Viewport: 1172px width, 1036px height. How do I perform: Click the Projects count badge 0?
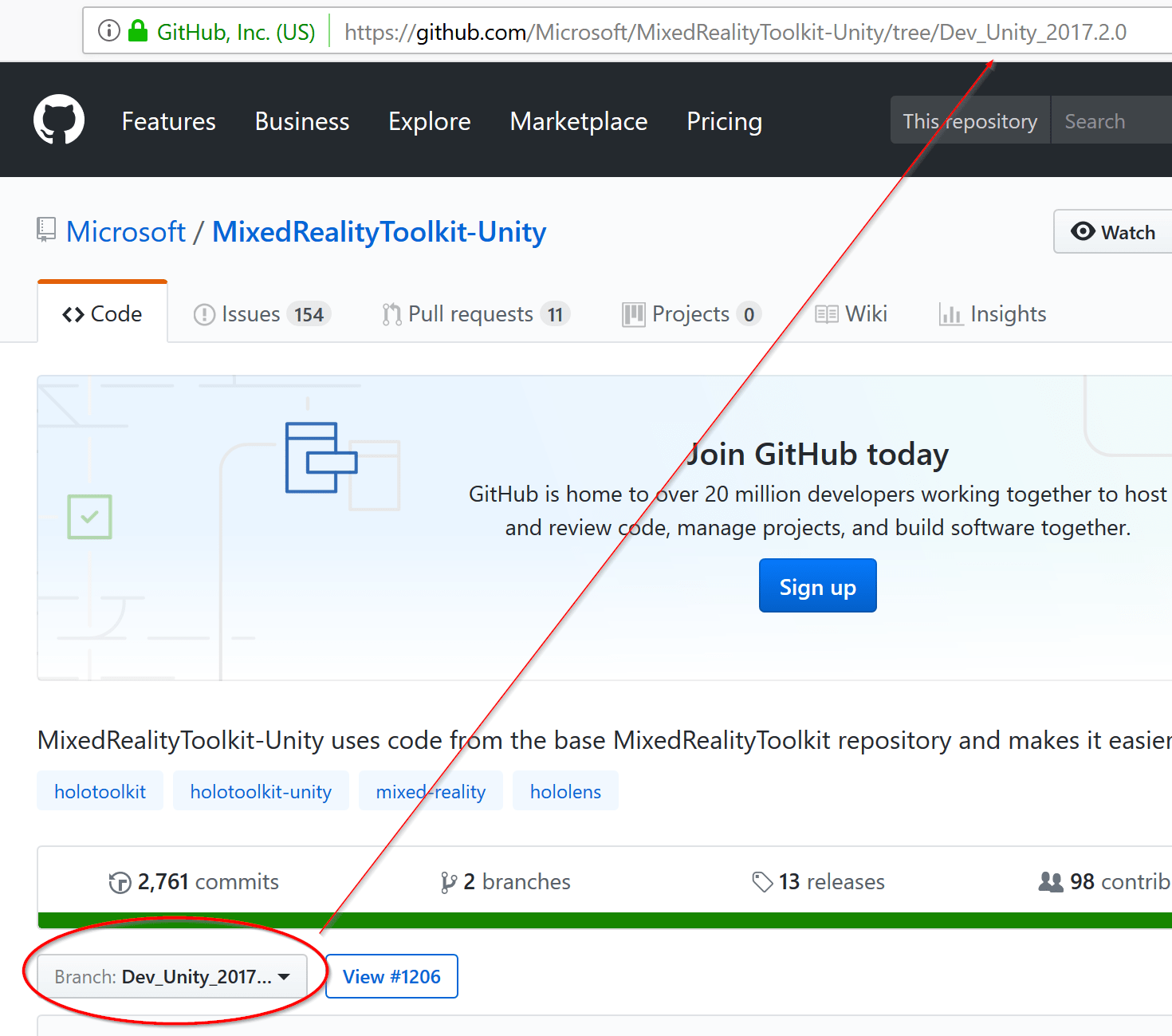pos(749,314)
